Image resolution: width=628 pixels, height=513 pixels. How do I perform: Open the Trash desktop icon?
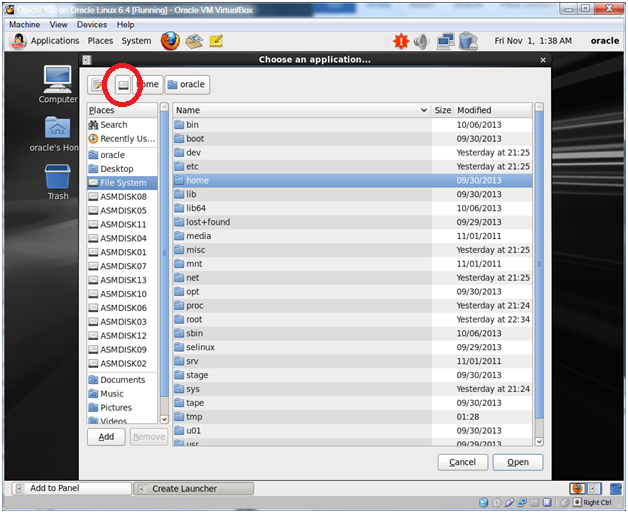(x=57, y=178)
